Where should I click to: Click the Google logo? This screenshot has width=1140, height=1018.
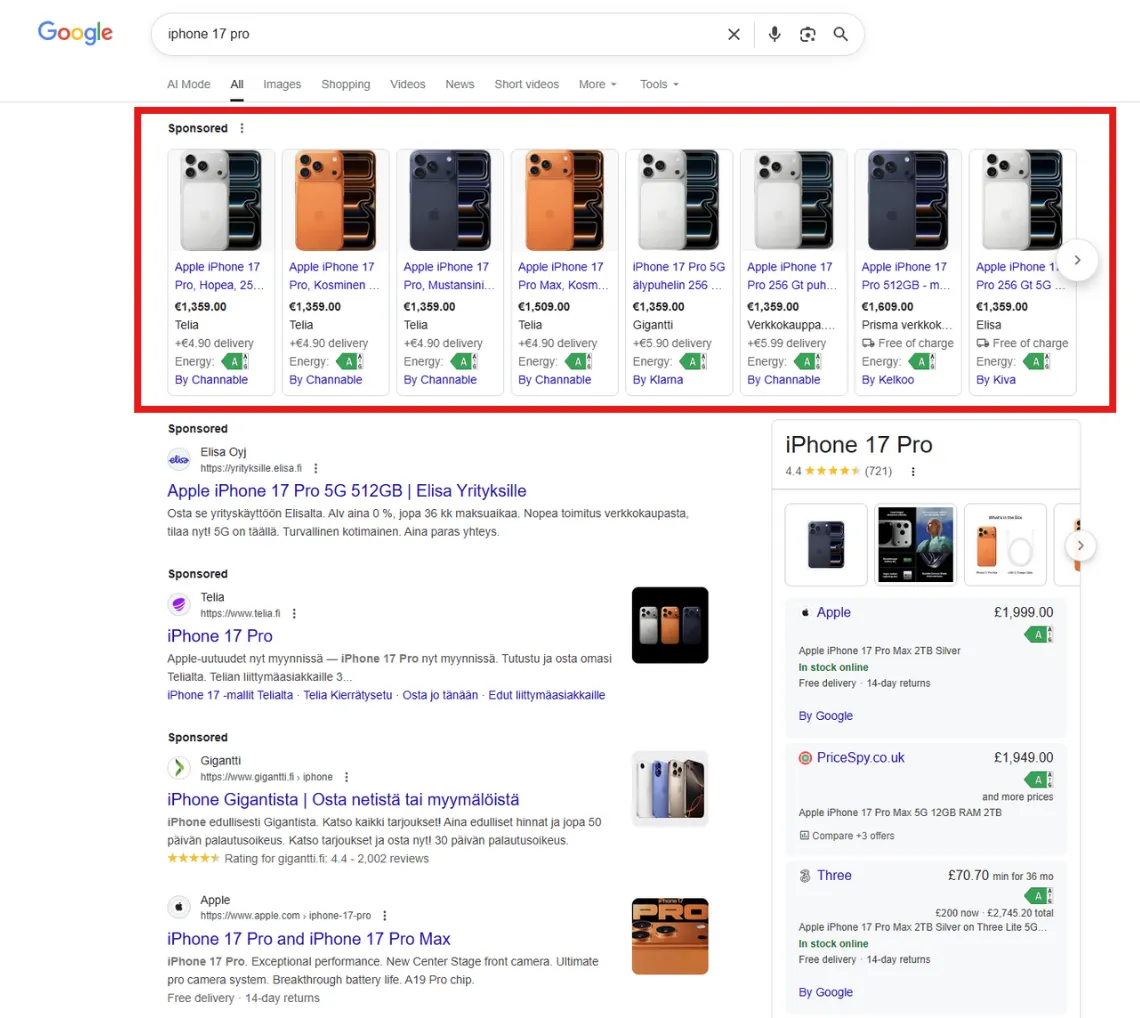point(75,33)
